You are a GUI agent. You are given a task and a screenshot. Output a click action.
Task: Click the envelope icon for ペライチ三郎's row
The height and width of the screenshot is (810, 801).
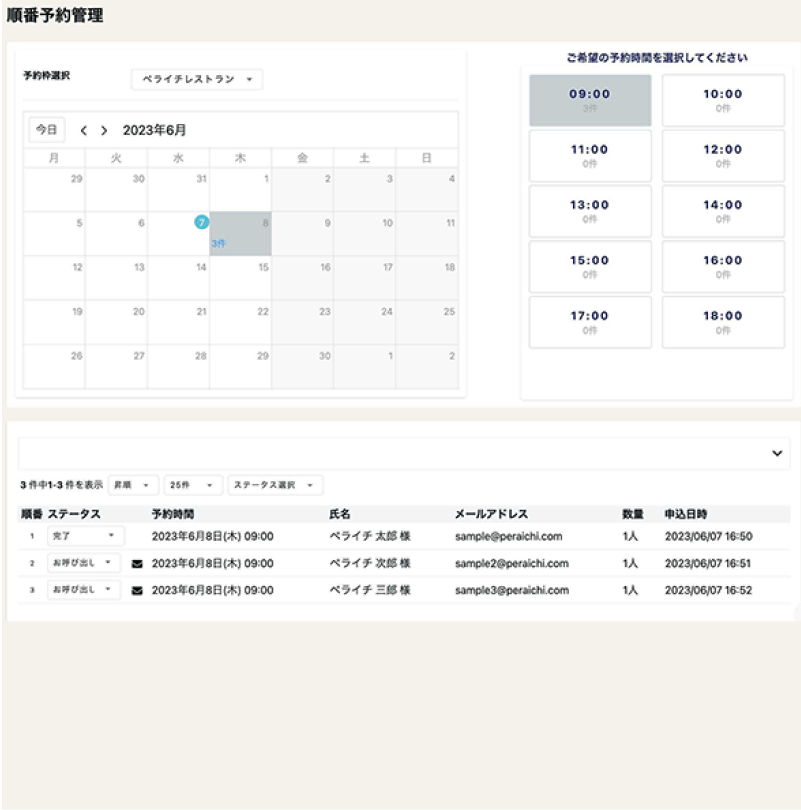(x=137, y=590)
